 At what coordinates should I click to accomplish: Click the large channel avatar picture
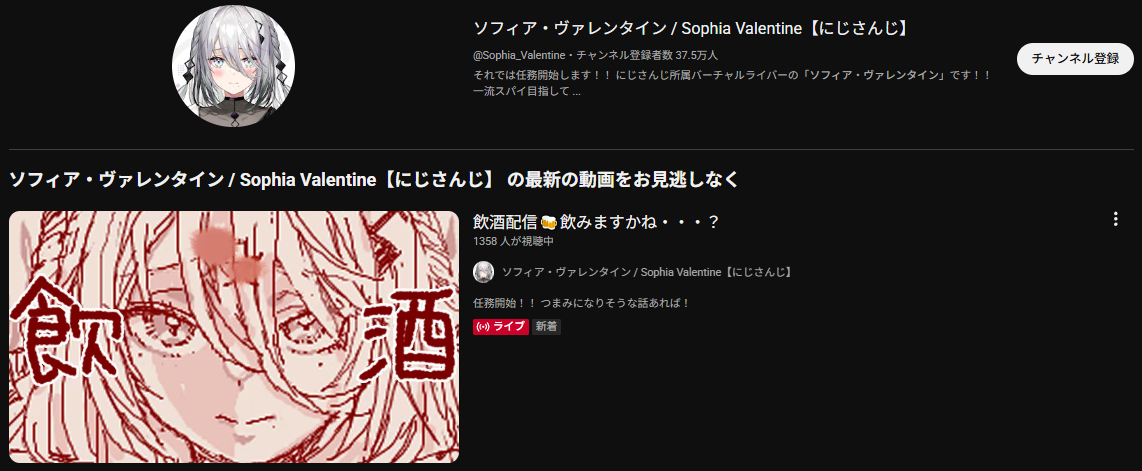point(233,66)
